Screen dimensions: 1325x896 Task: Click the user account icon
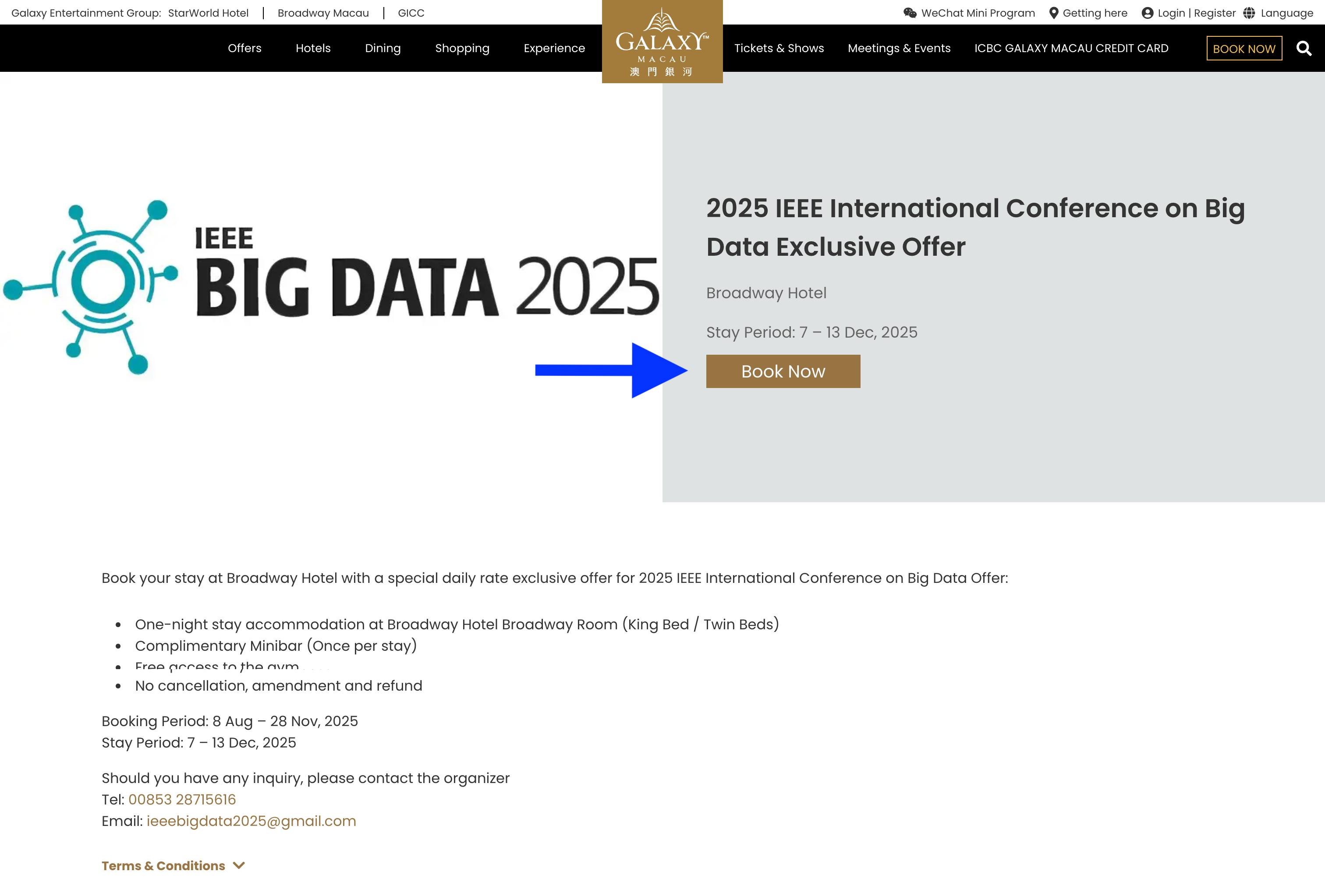1147,13
